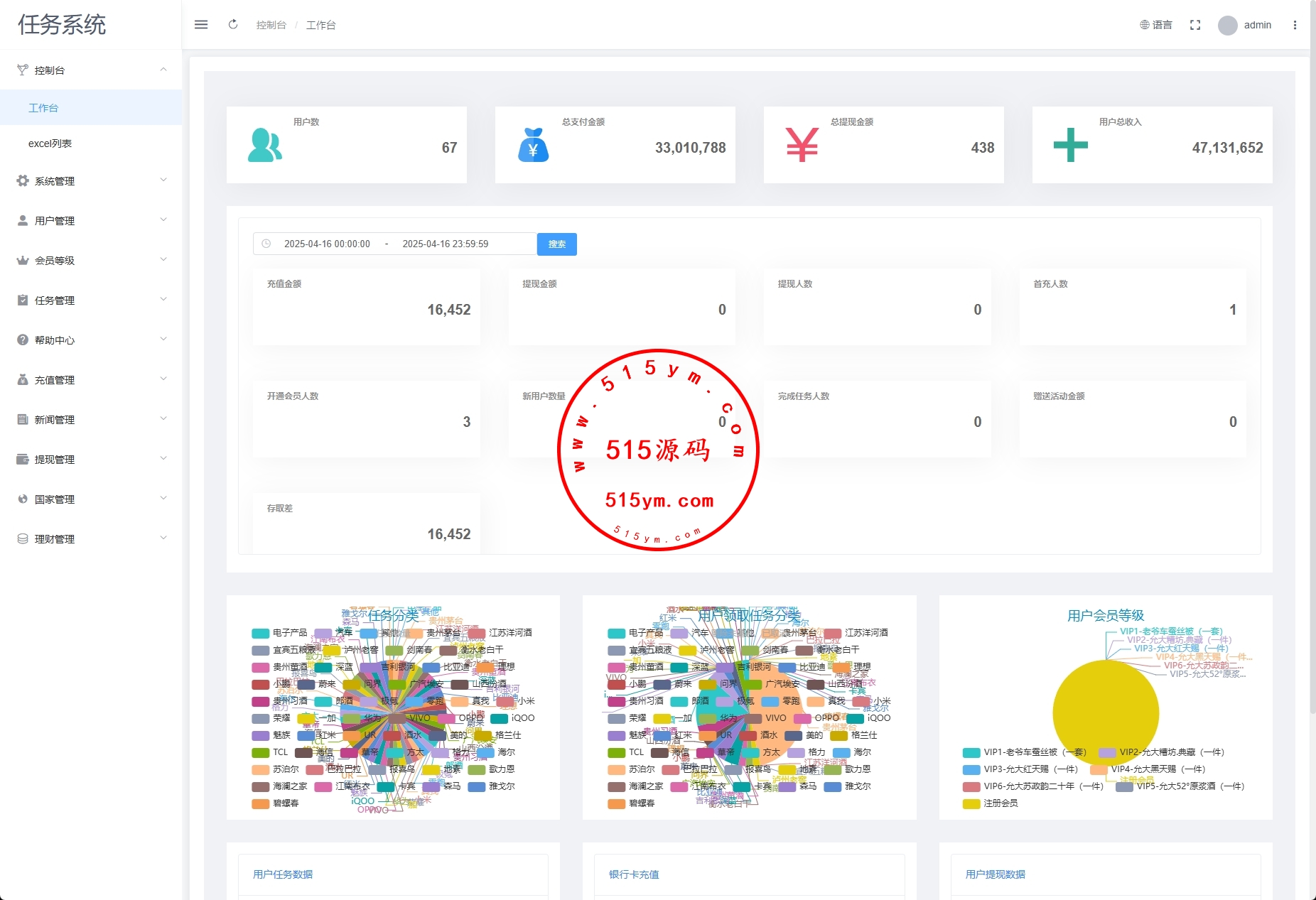Click the blue 搜索 button
Image resolution: width=1316 pixels, height=900 pixels.
556,244
